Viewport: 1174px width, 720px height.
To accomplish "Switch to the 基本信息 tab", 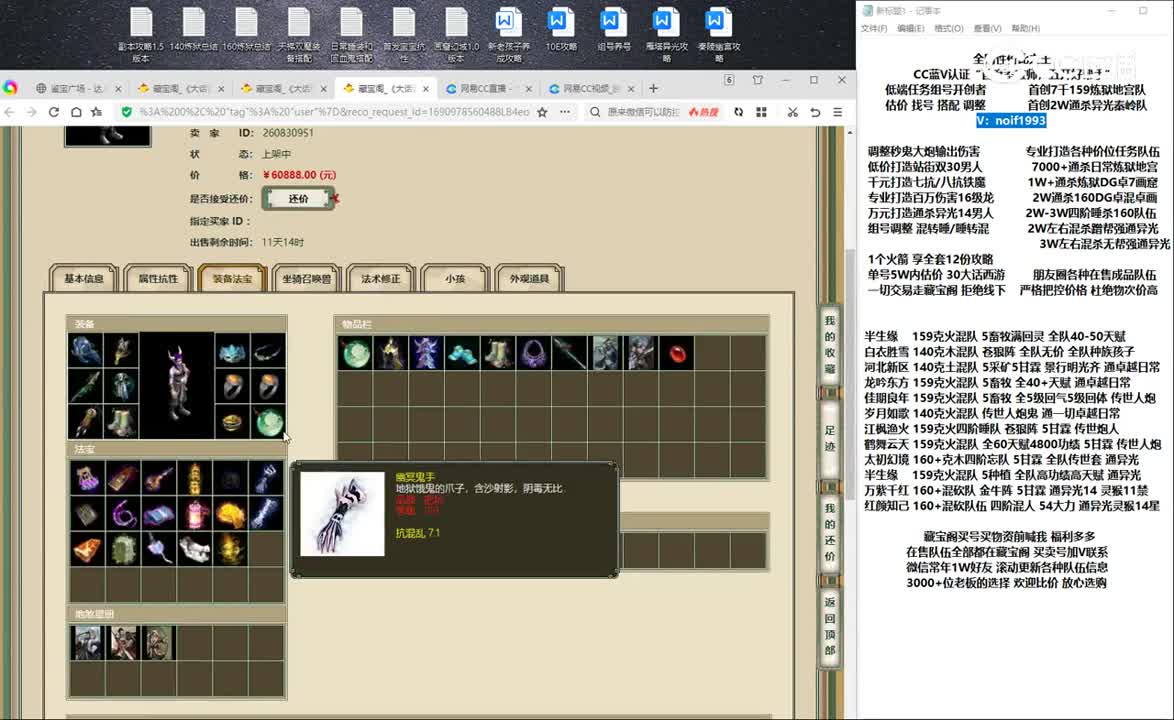I will coord(83,278).
